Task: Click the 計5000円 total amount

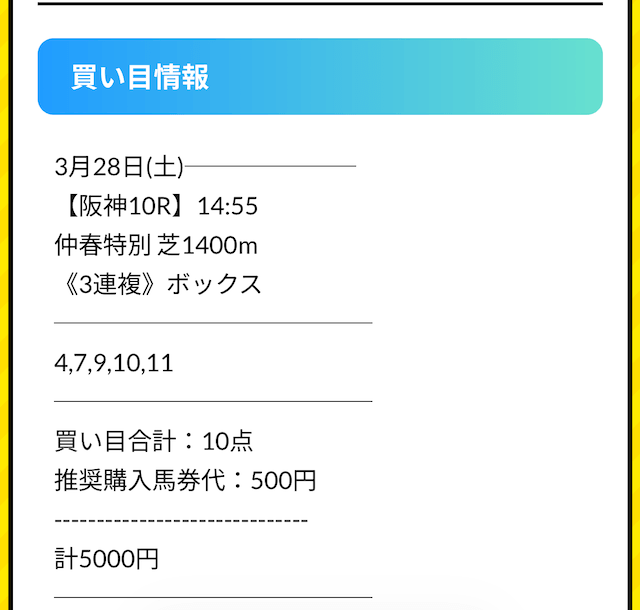Action: [106, 558]
